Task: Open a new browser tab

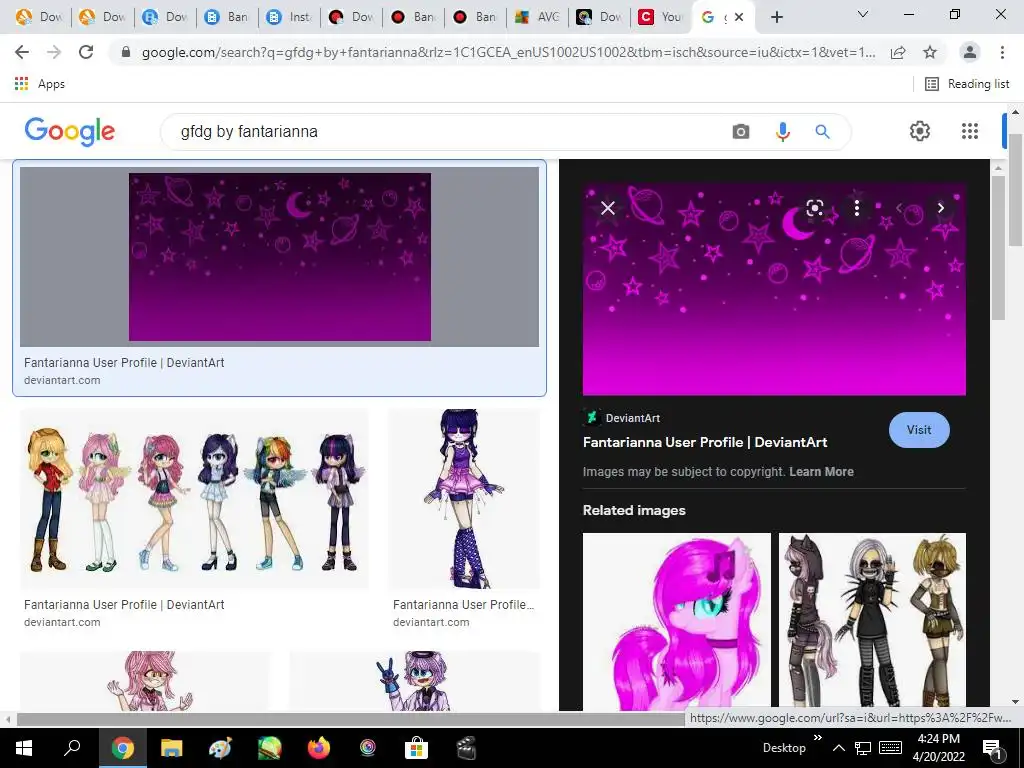Action: coord(776,17)
